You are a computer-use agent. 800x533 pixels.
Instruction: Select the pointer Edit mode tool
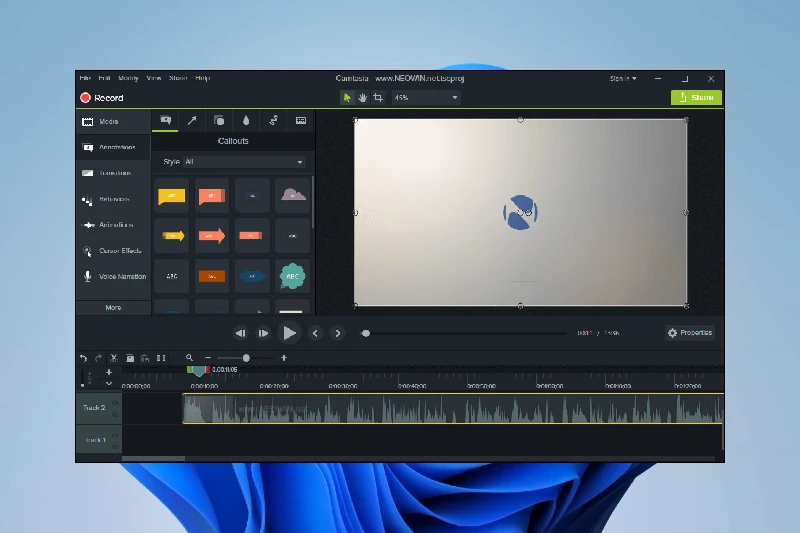[347, 97]
